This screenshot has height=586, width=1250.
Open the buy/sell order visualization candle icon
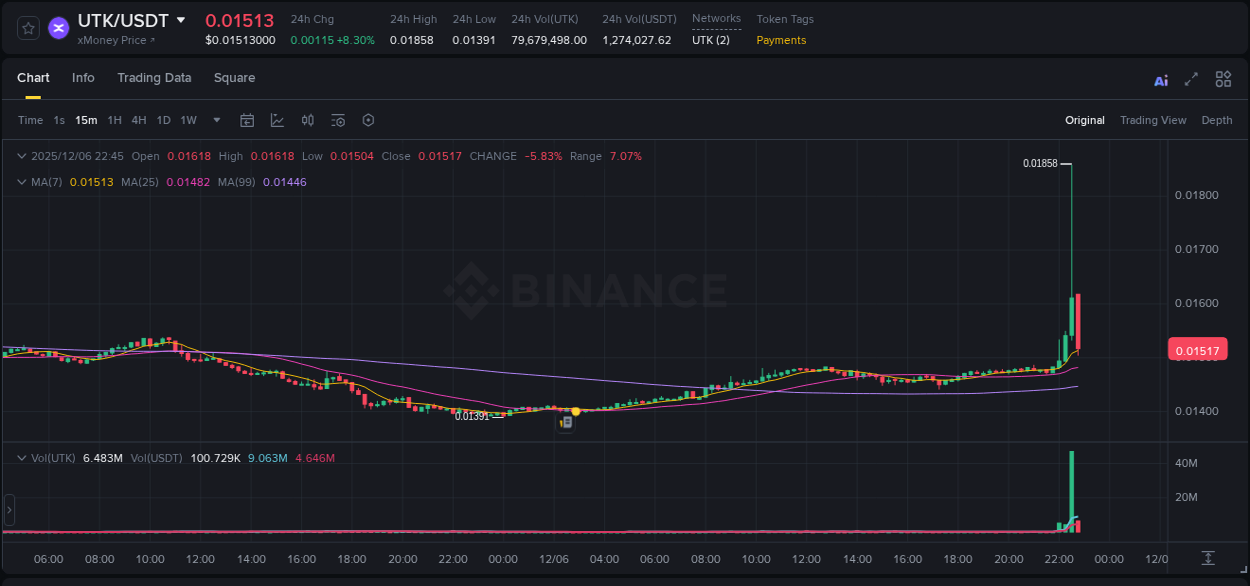[307, 120]
